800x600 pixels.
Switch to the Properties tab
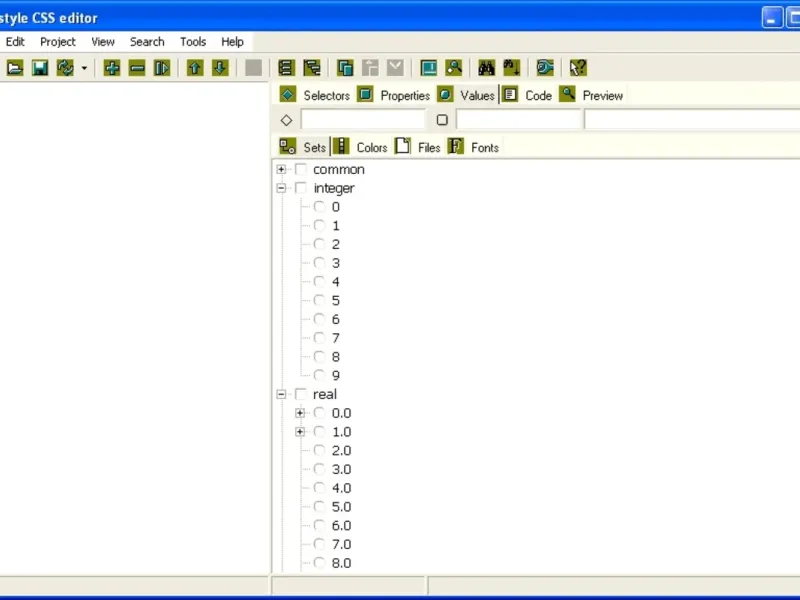(x=393, y=95)
